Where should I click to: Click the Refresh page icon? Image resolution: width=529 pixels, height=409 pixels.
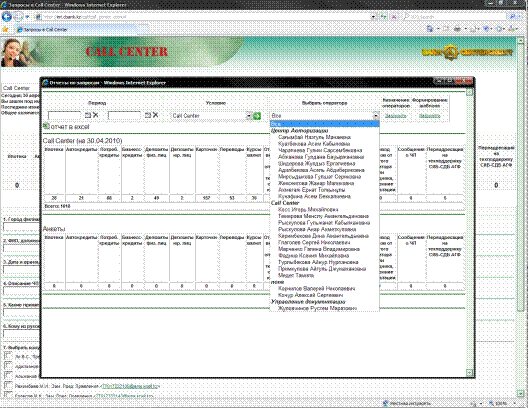click(384, 17)
